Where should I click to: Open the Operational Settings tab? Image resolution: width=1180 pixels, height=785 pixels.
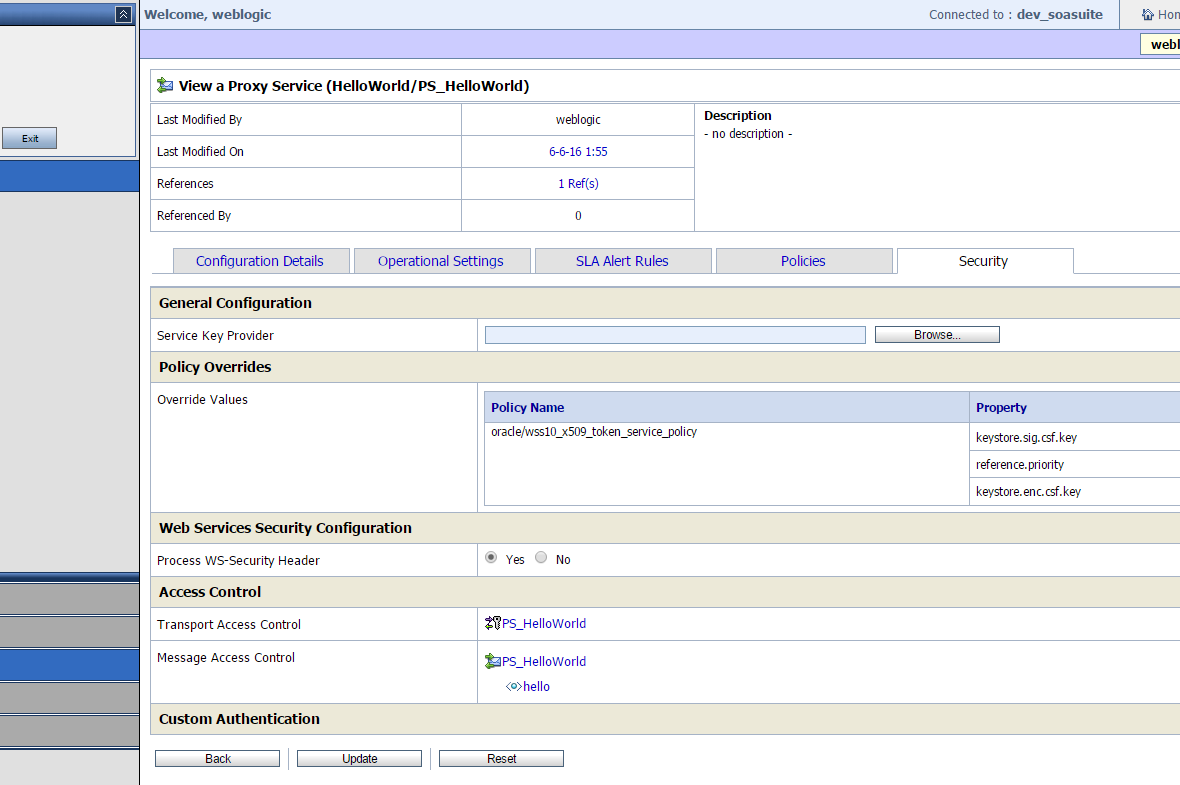coord(441,260)
